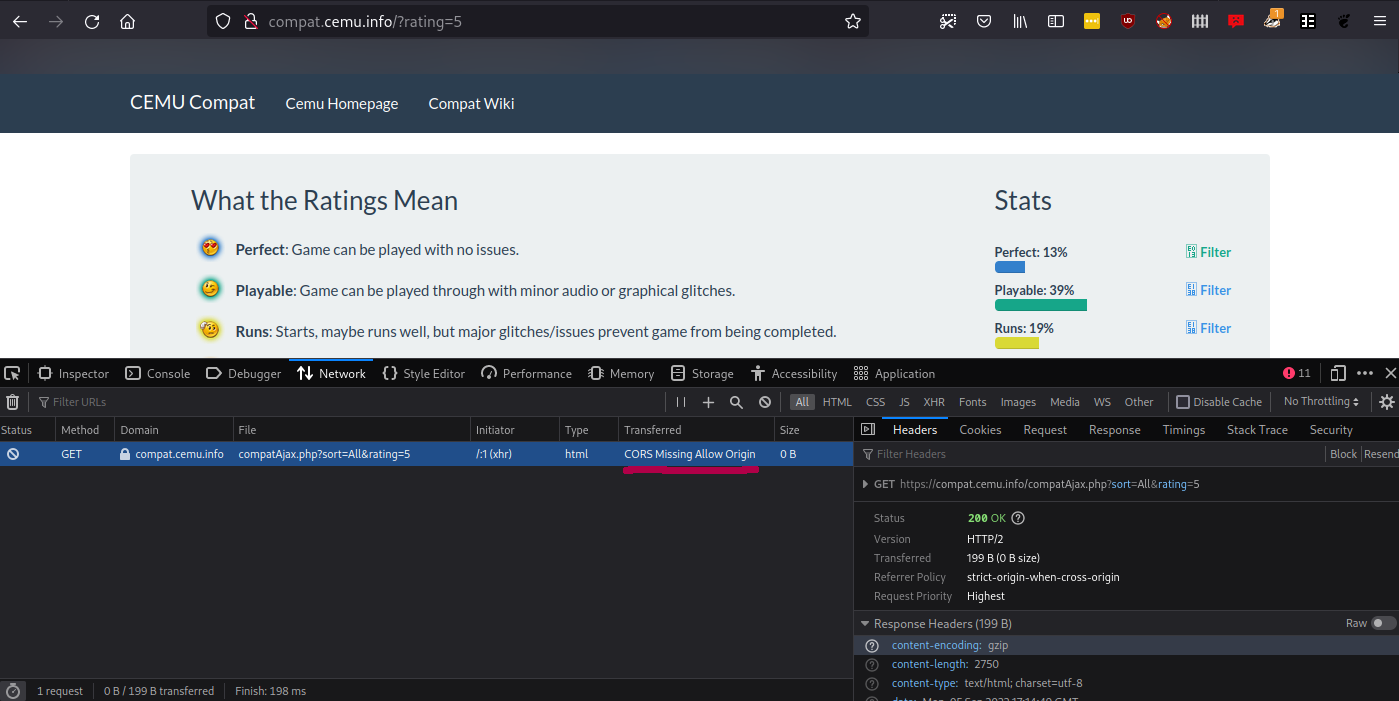Filter requests by XHR type
Image resolution: width=1399 pixels, height=701 pixels.
(x=934, y=402)
